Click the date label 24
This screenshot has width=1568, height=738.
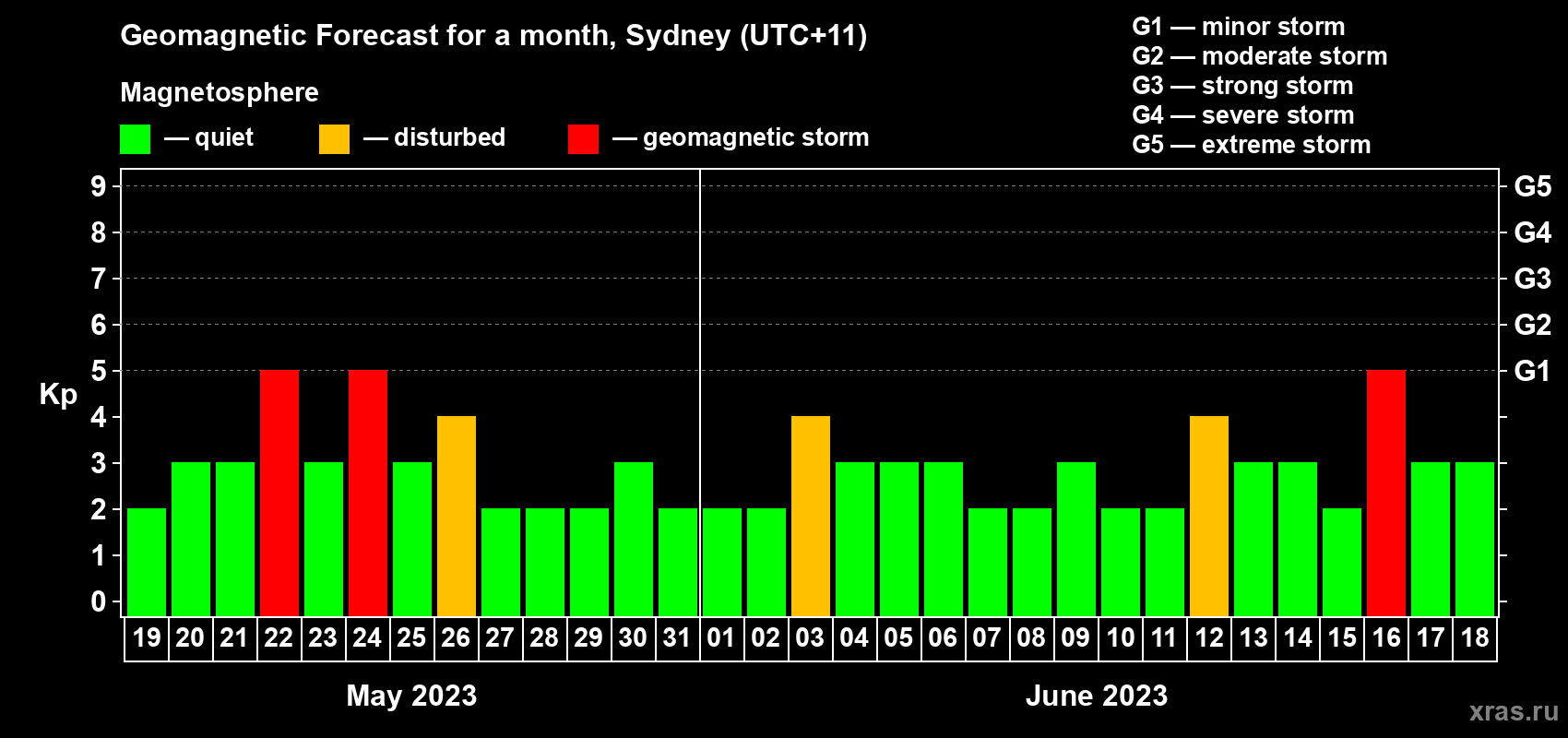coord(367,638)
